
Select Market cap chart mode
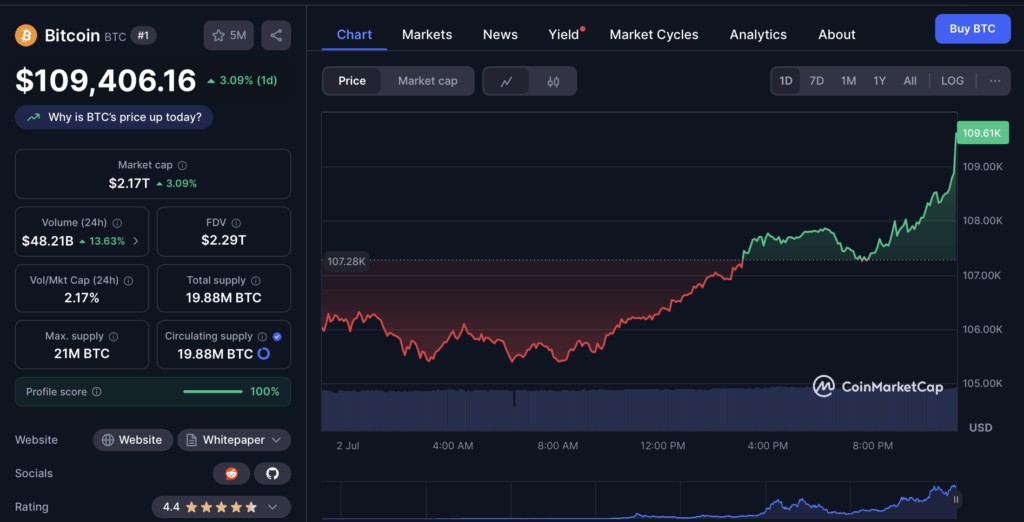point(428,81)
